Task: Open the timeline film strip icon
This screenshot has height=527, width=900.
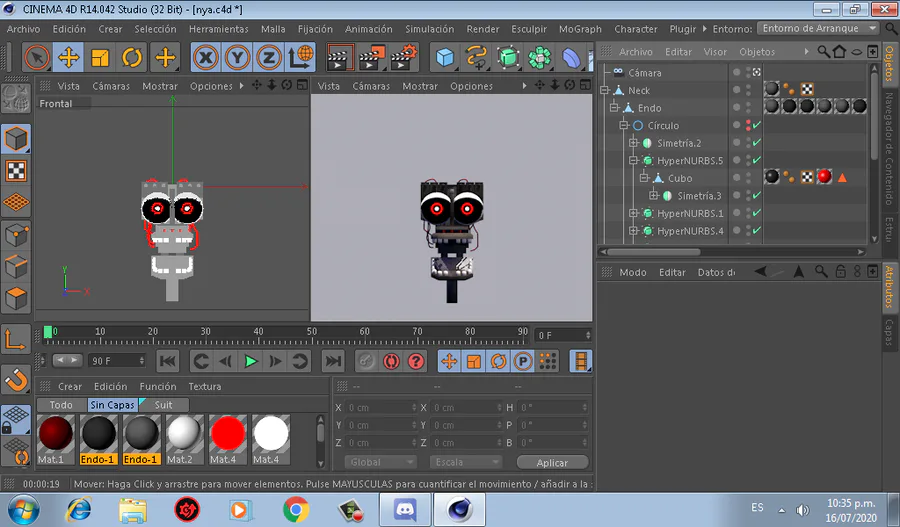Action: tap(581, 361)
